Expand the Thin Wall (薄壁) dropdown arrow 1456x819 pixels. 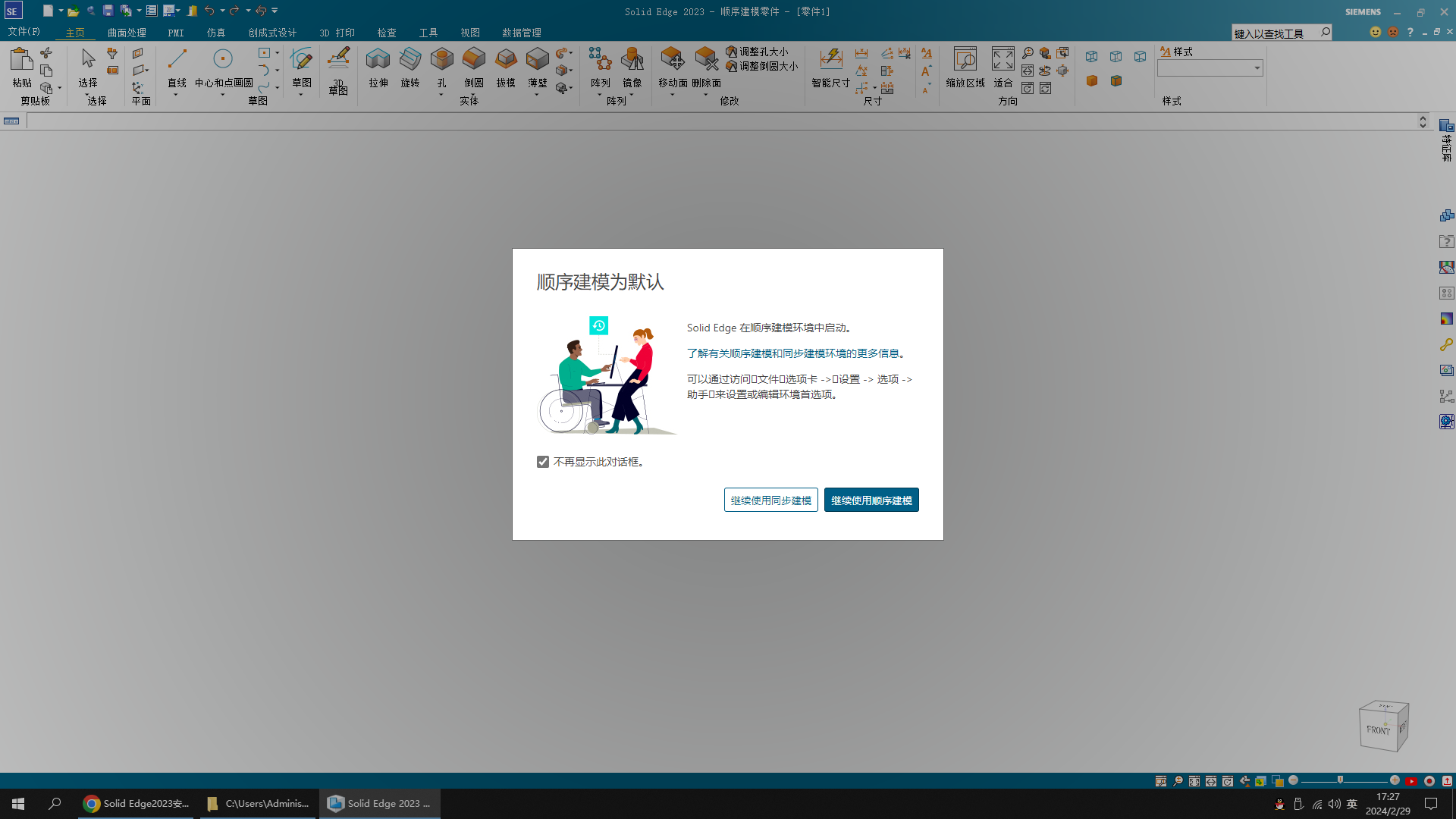[x=537, y=95]
